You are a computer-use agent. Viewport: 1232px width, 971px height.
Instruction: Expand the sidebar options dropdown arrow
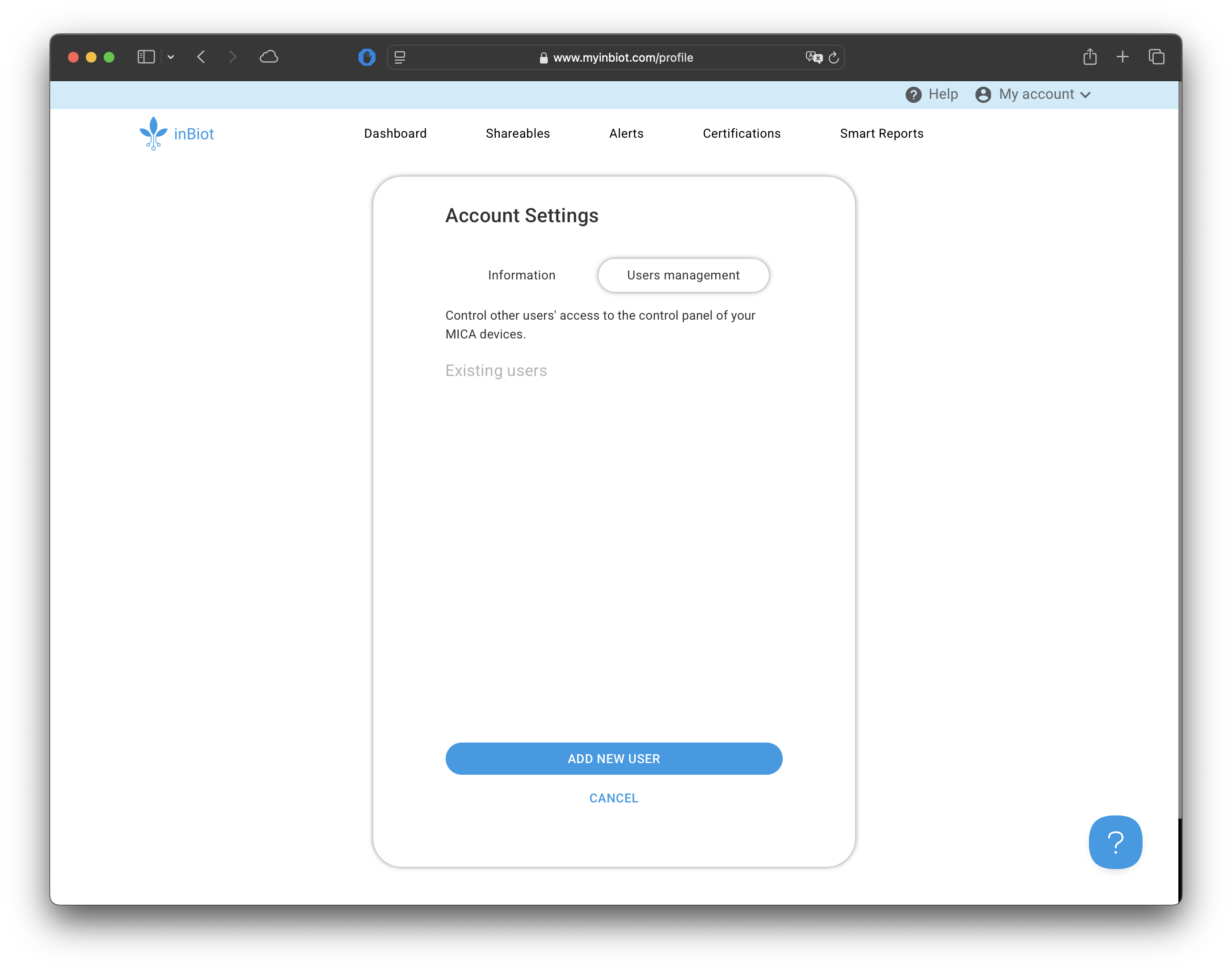click(171, 57)
